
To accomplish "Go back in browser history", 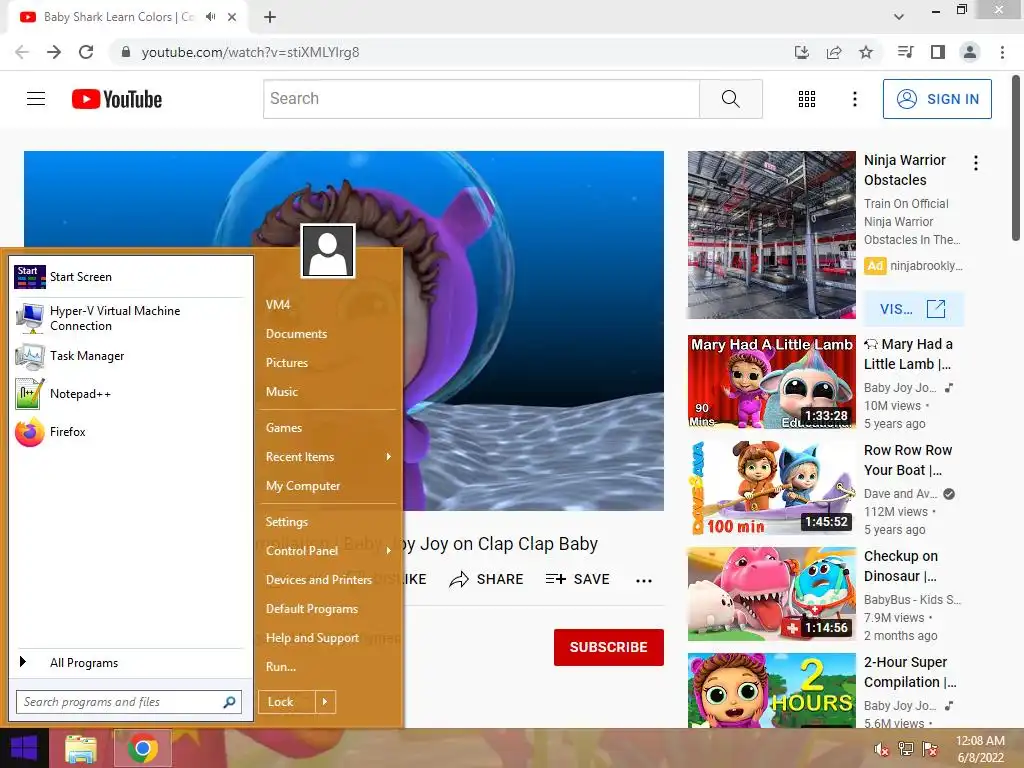I will coord(22,52).
